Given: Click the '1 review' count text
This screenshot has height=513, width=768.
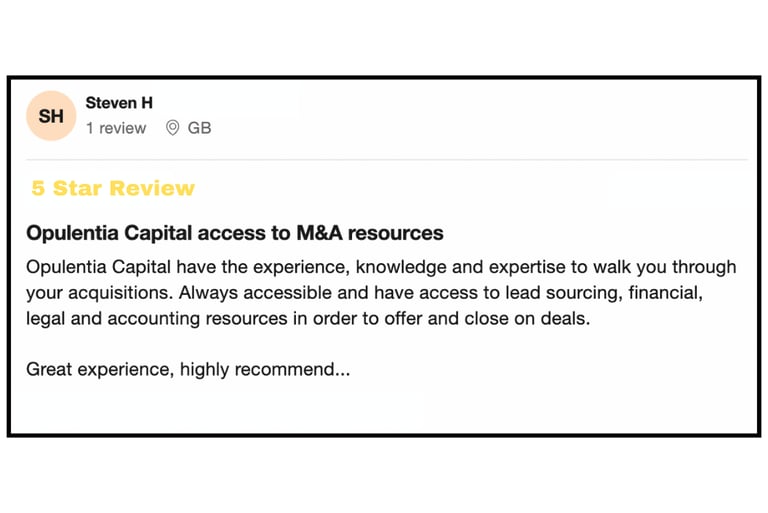Looking at the screenshot, I should (116, 128).
